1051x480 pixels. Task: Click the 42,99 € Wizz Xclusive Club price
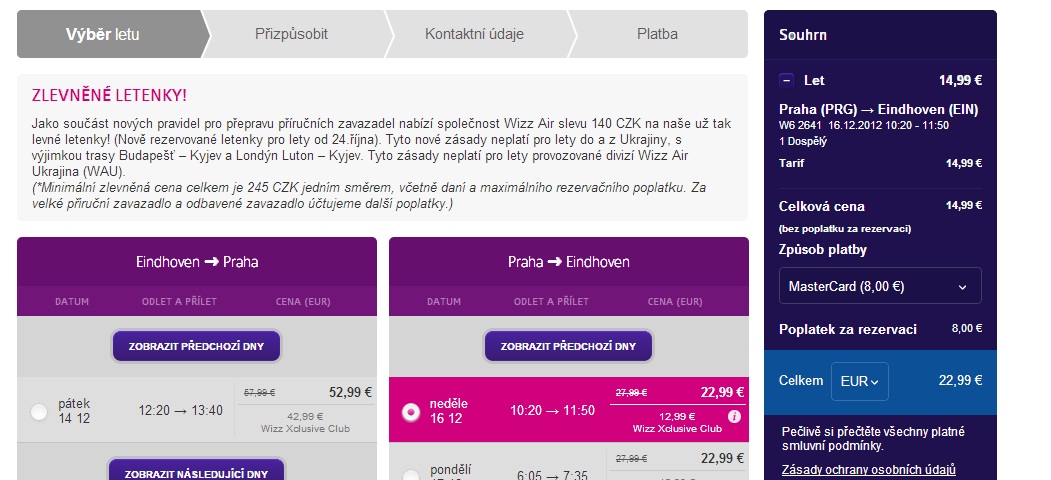(x=306, y=416)
